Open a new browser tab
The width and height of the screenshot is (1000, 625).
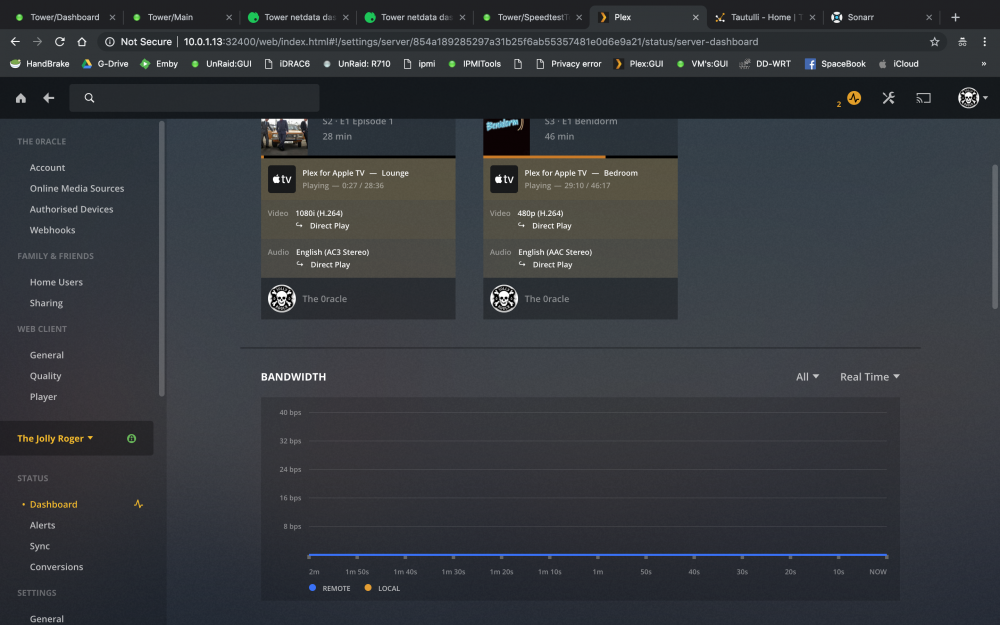pyautogui.click(x=955, y=17)
